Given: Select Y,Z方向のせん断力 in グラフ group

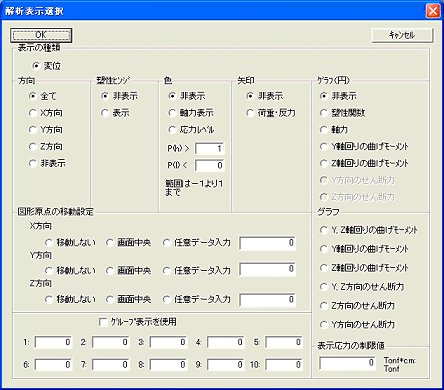Looking at the screenshot, I should (362, 287).
